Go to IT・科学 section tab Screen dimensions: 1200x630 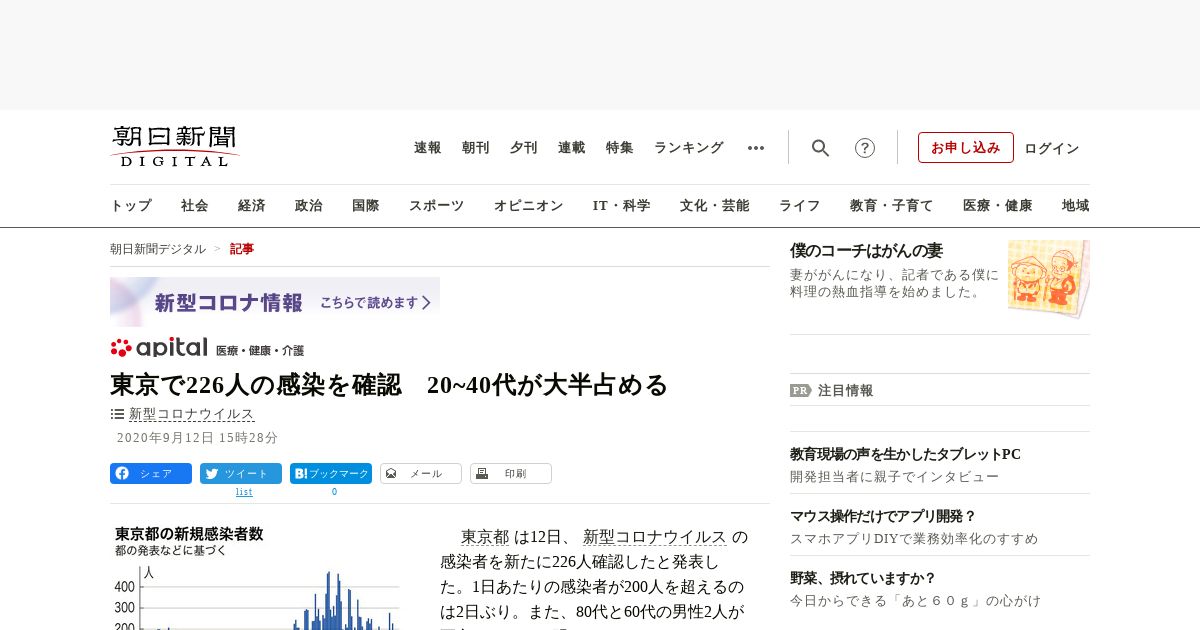(x=622, y=206)
